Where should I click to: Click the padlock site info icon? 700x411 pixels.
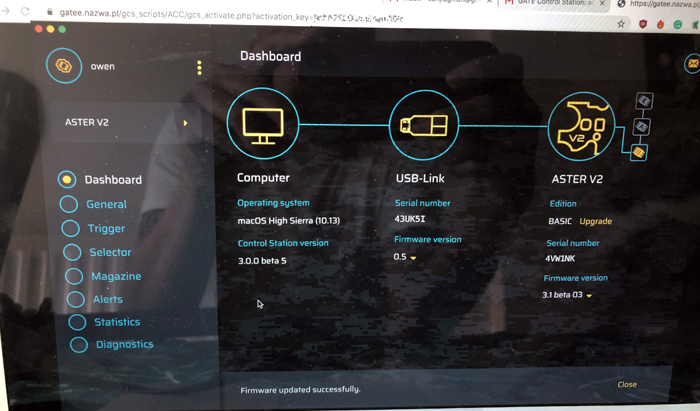click(50, 12)
